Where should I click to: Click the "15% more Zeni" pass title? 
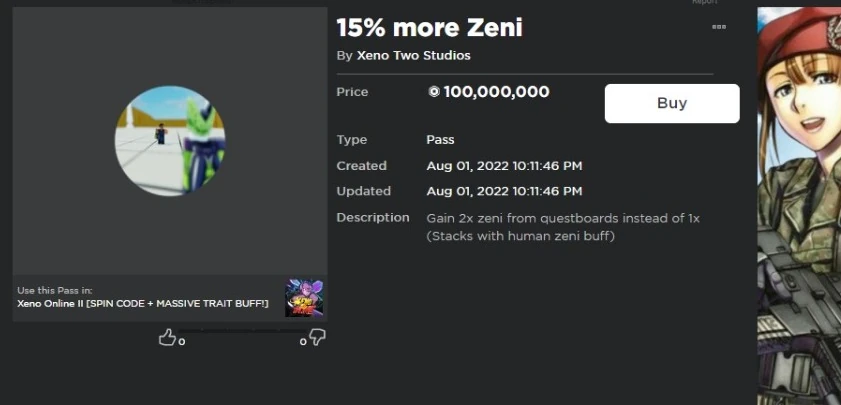pos(429,28)
